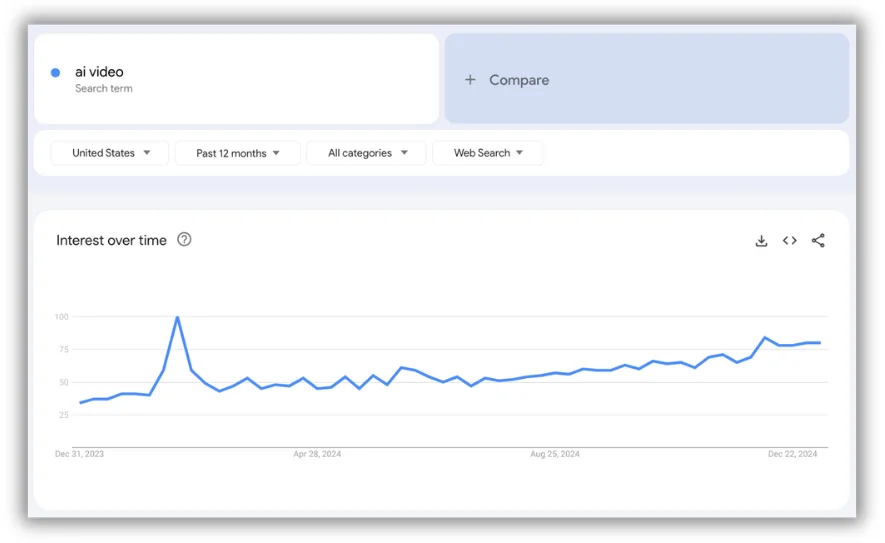
Task: Click the blue dot beside ai video
Action: 55,73
